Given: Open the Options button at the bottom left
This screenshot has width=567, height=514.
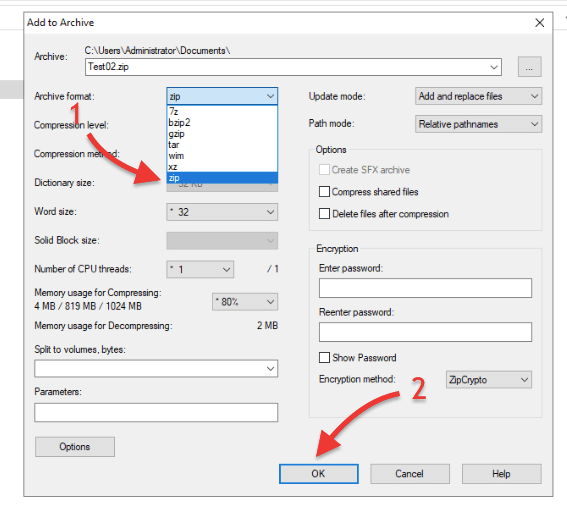Looking at the screenshot, I should (x=75, y=447).
